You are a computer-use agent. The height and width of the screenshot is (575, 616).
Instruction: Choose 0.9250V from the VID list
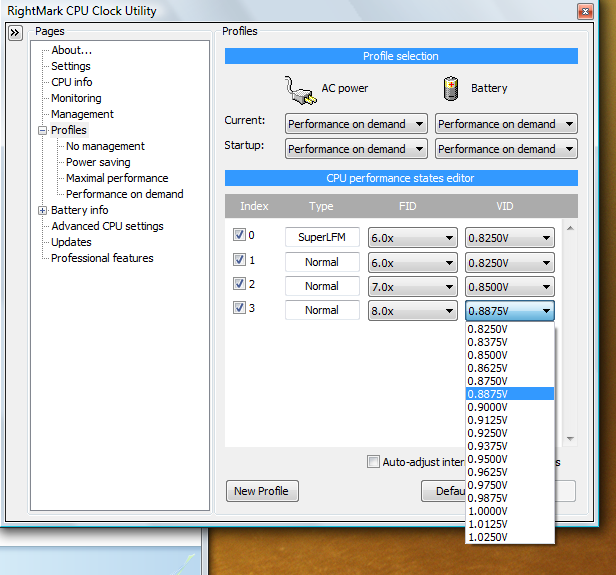click(510, 433)
